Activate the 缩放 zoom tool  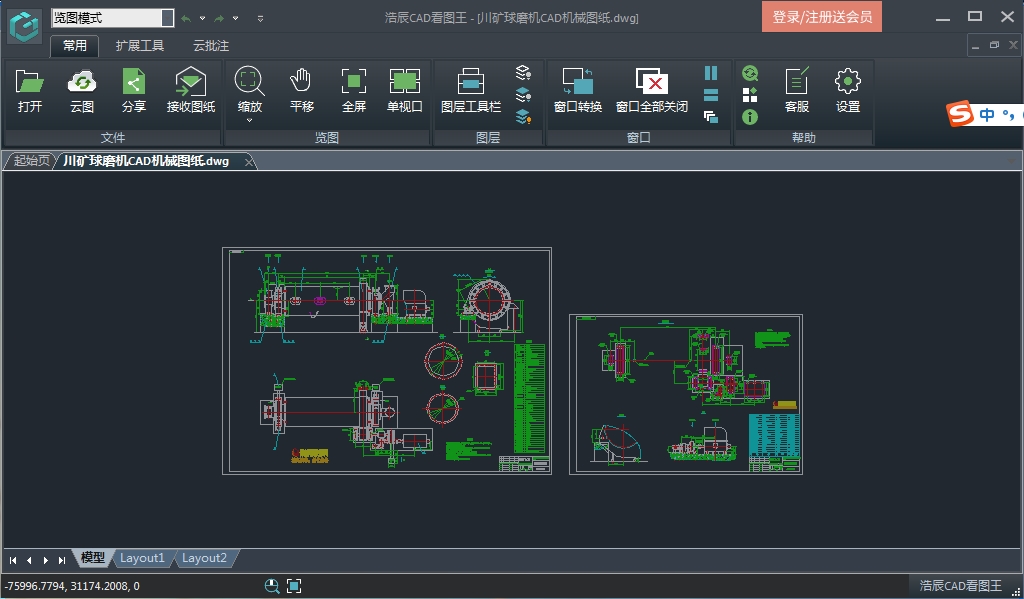(249, 91)
